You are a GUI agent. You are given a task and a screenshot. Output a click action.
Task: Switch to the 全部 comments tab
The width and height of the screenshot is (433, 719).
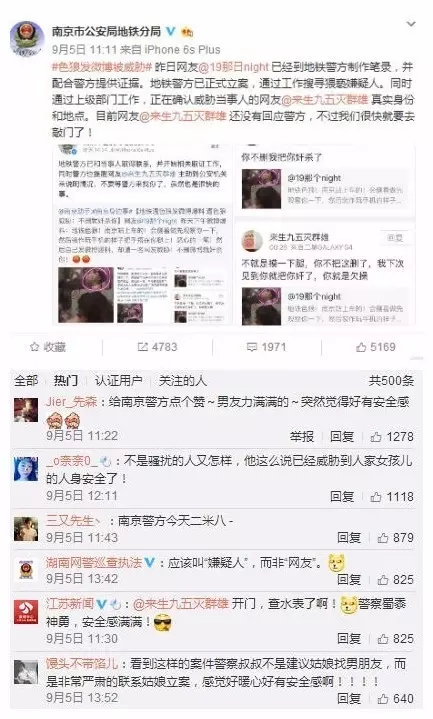[26, 381]
